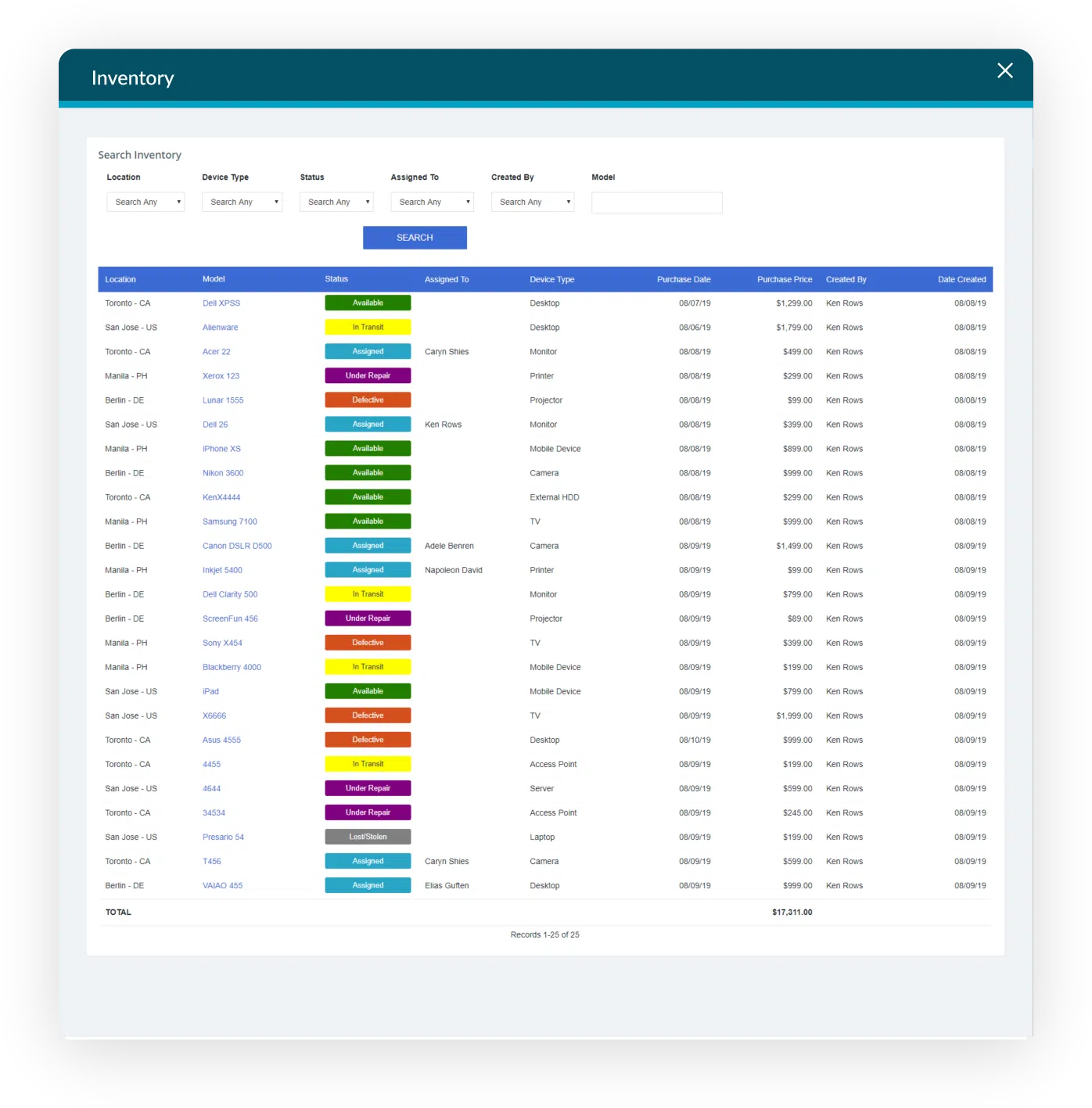View the iPhone XS record
The height and width of the screenshot is (1108, 1092).
pyautogui.click(x=221, y=448)
